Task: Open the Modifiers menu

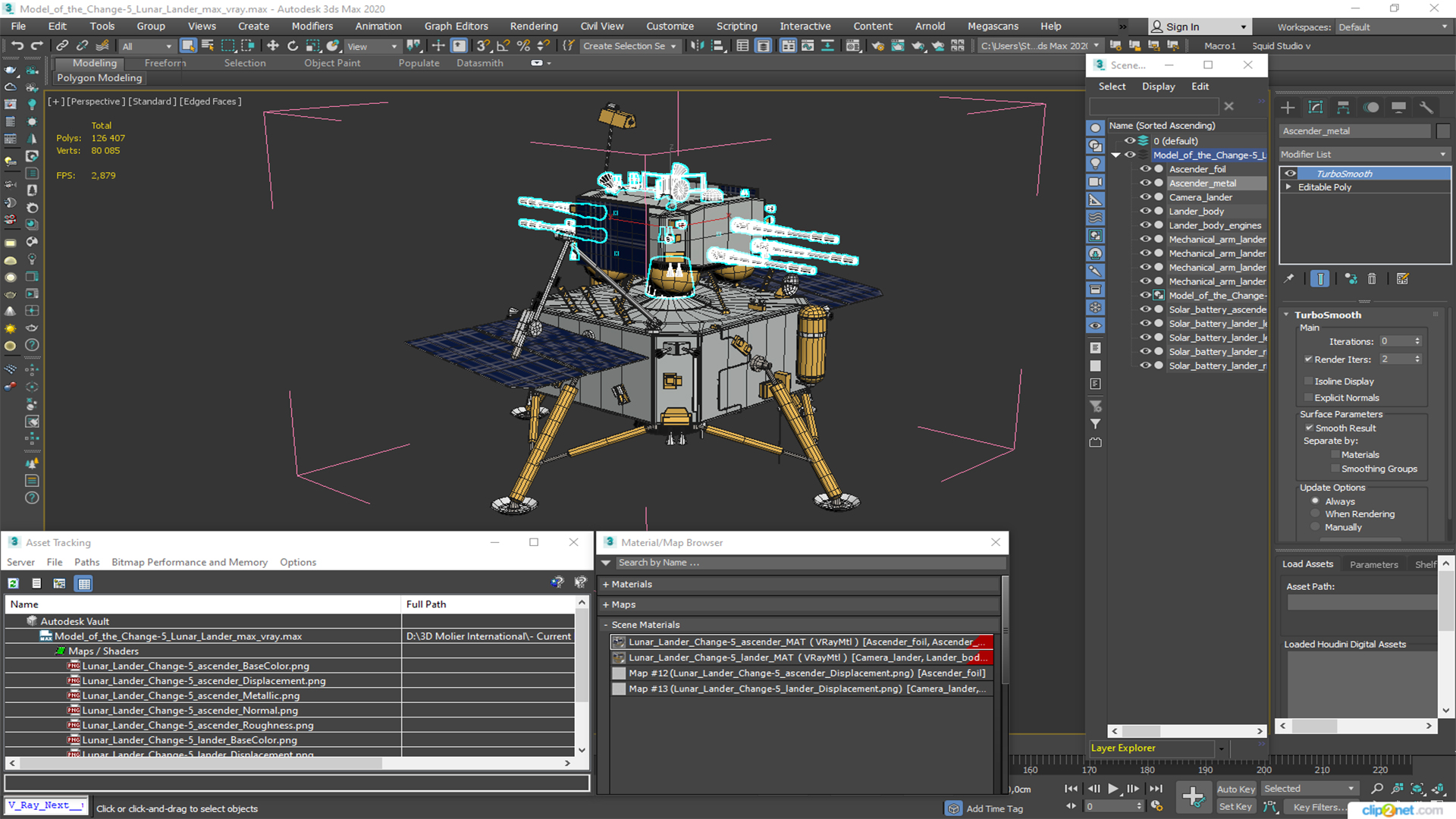Action: tap(312, 27)
